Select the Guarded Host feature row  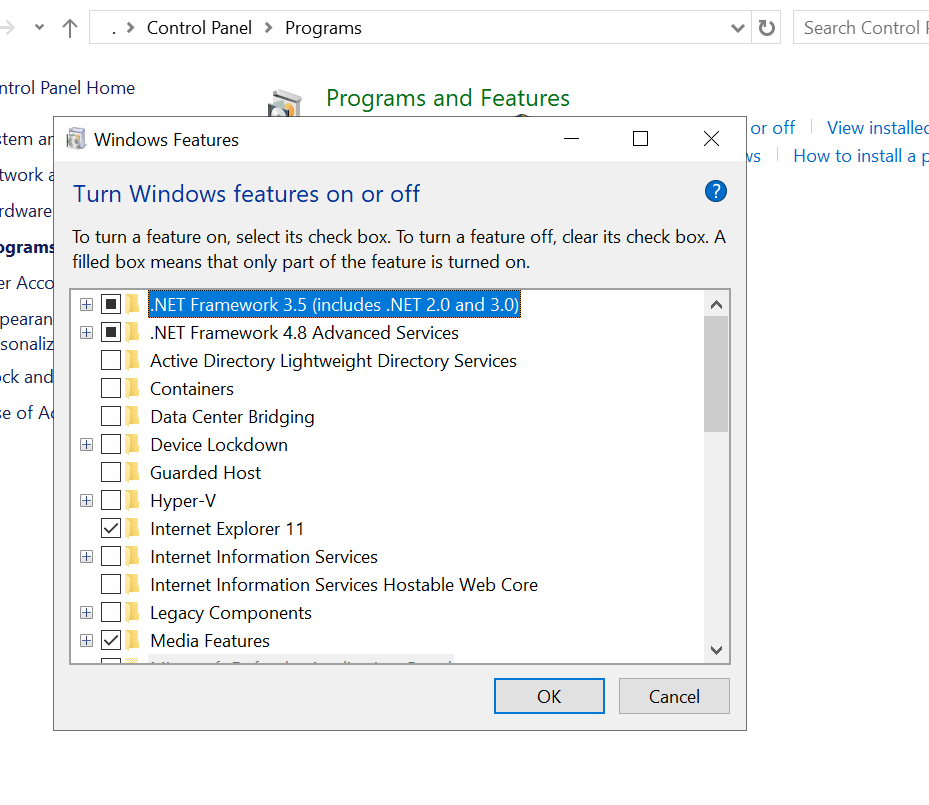tap(205, 473)
